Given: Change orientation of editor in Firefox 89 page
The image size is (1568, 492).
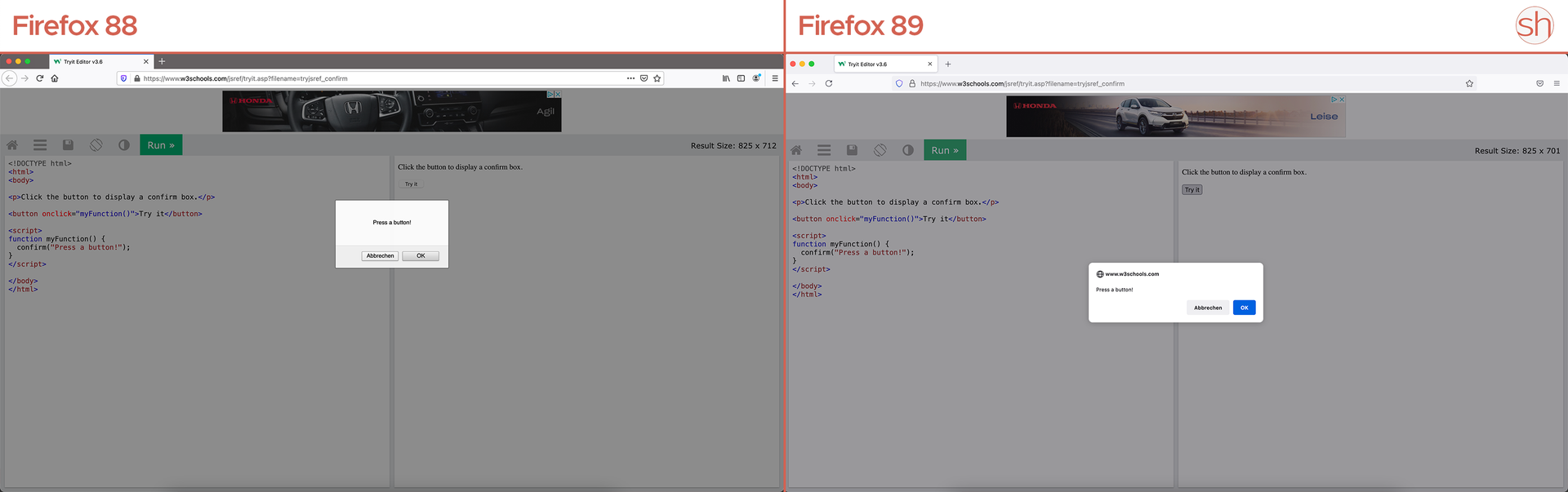Looking at the screenshot, I should tap(880, 150).
